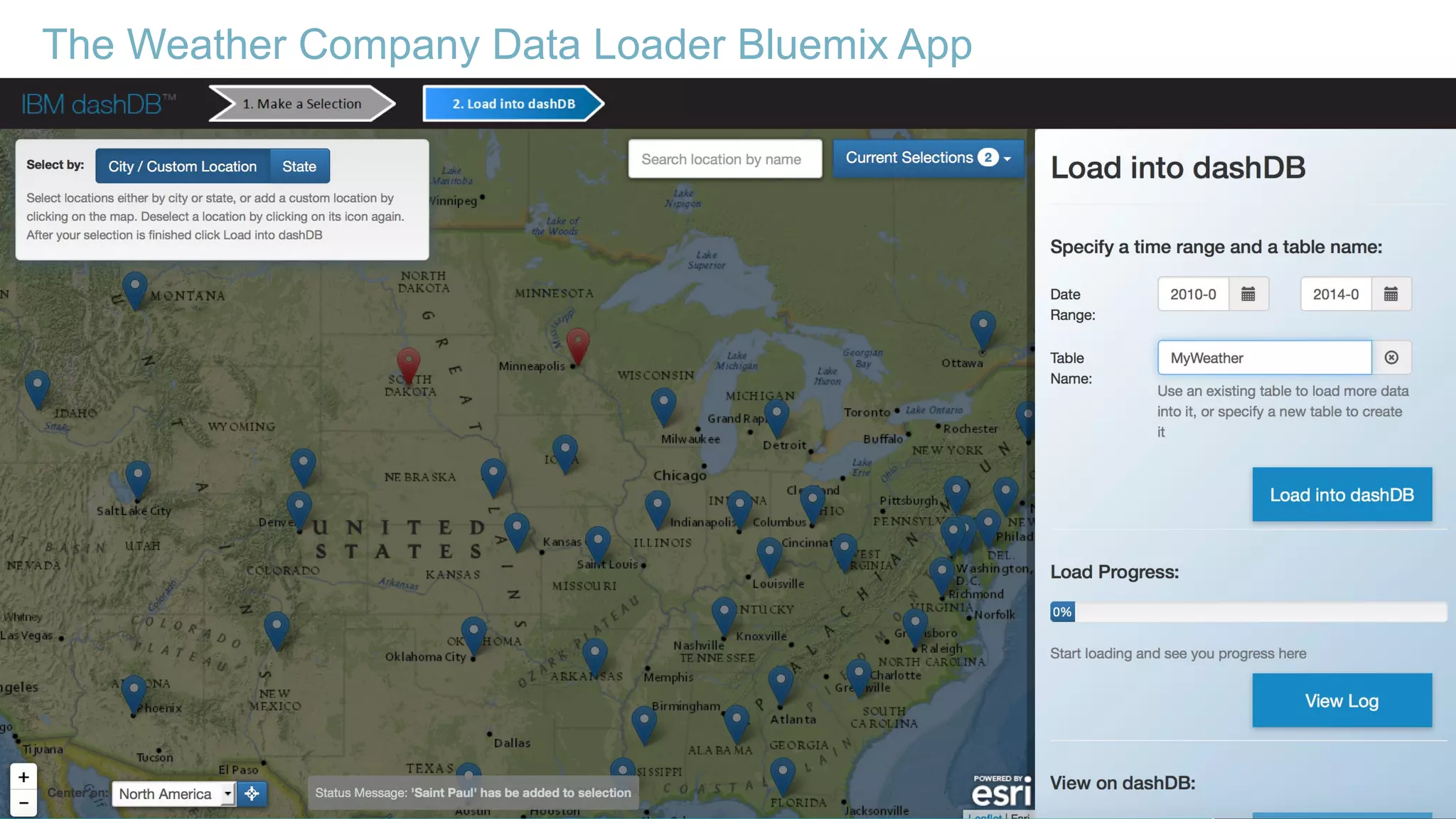Select the Nashville area map marker
The width and height of the screenshot is (1456, 819).
(724, 616)
